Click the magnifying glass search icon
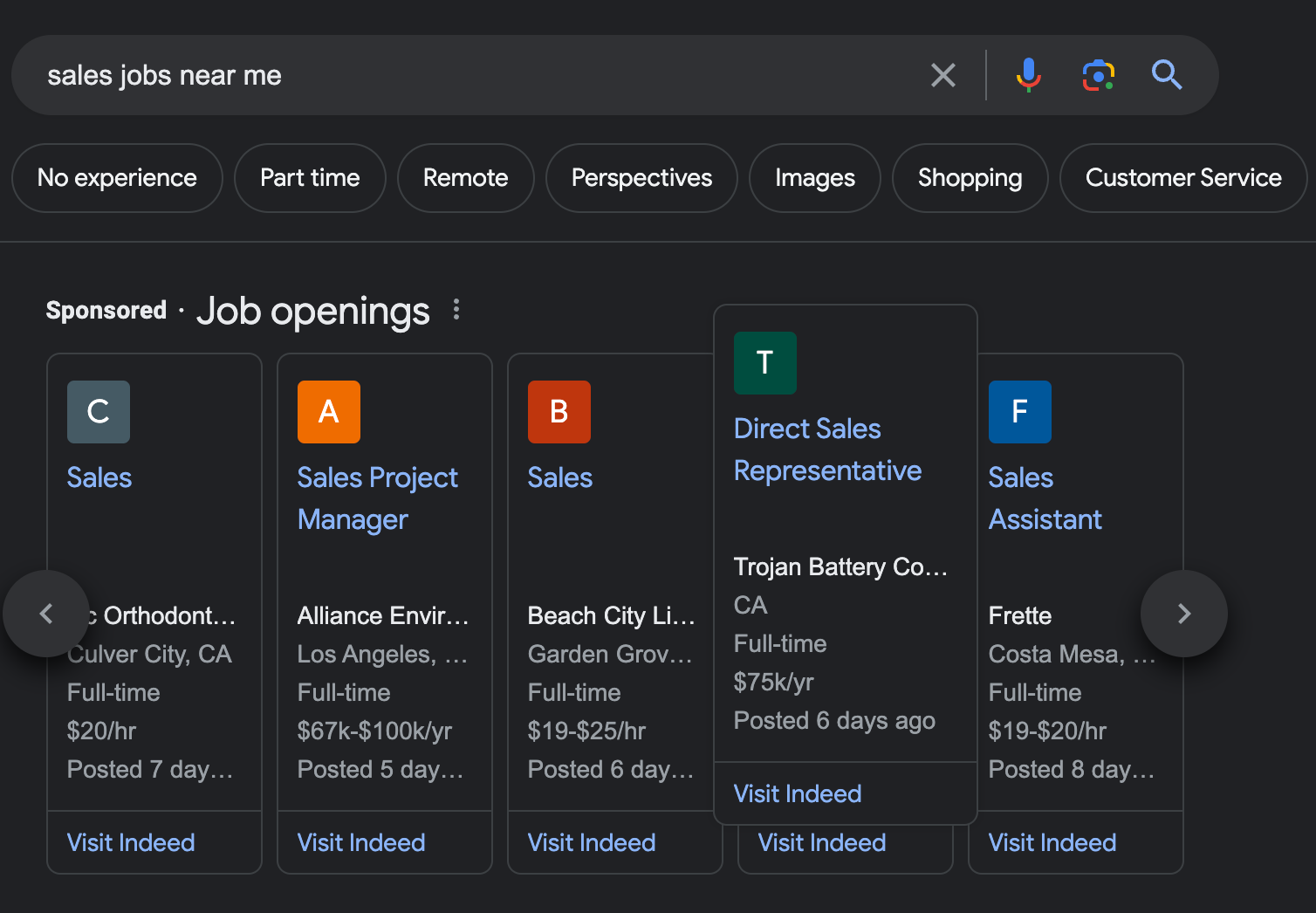This screenshot has width=1316, height=913. (1167, 76)
